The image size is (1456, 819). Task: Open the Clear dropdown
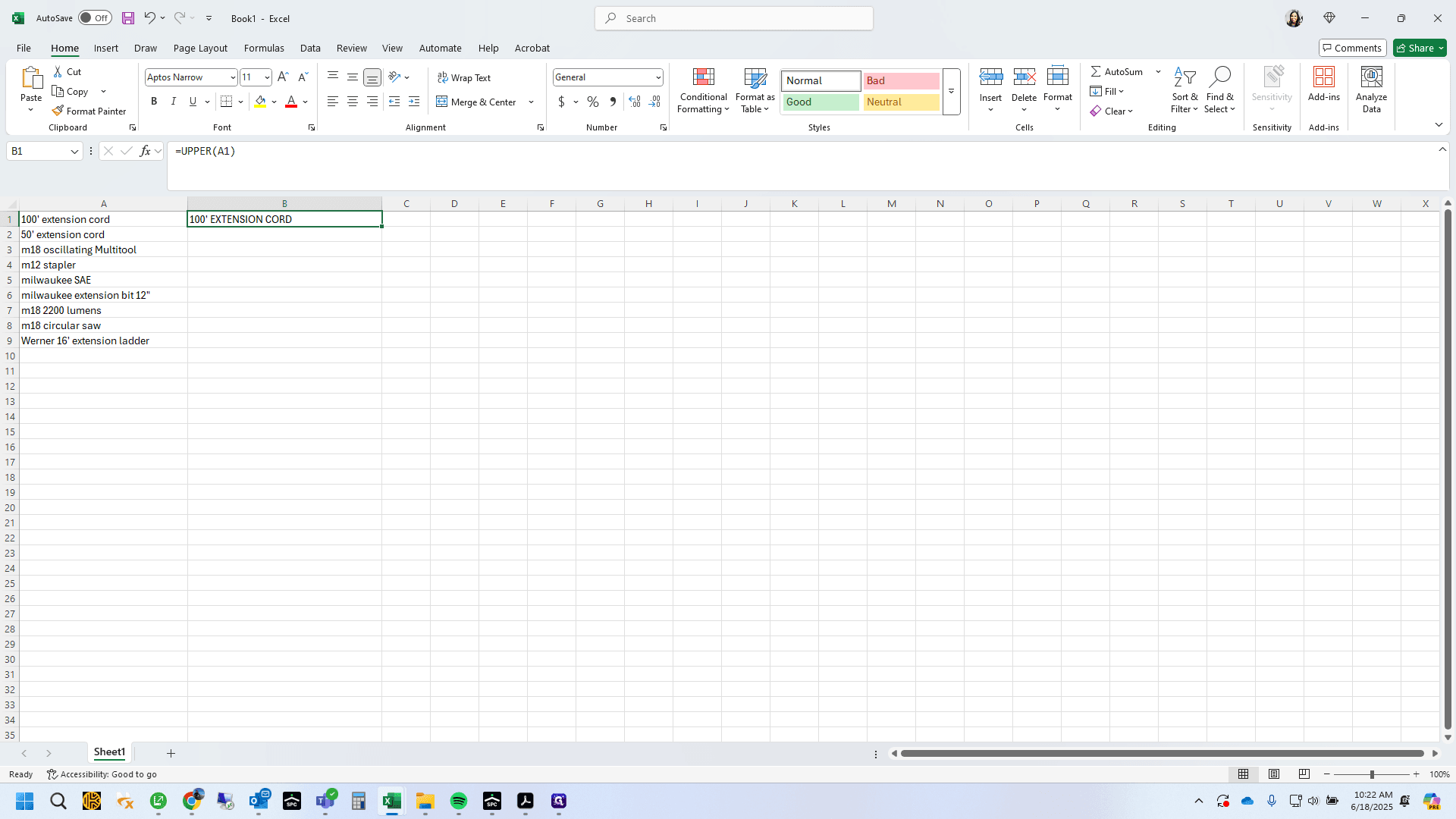[x=1112, y=111]
